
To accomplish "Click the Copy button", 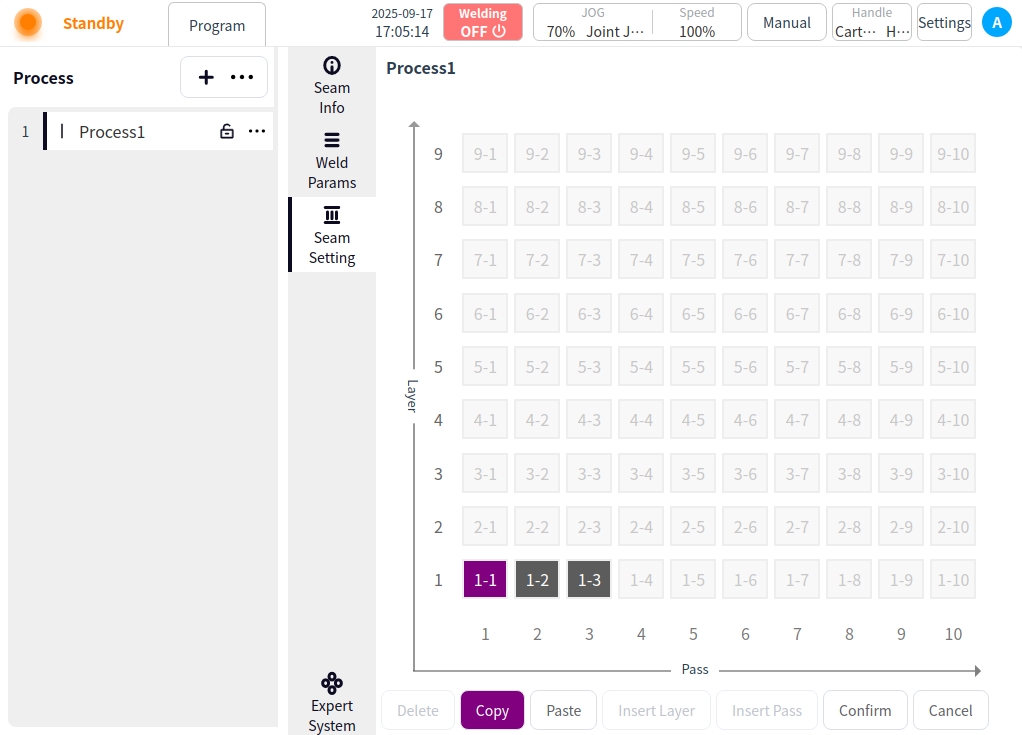I will (492, 710).
